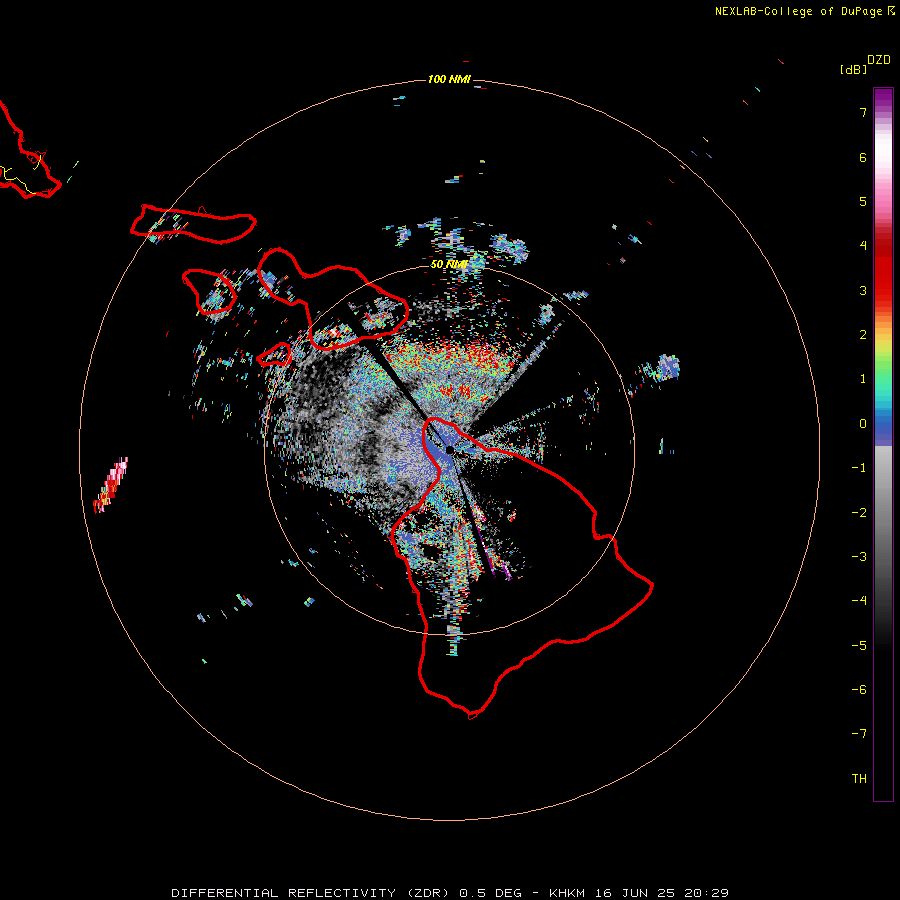Click the DZD colorbar title
The image size is (900, 900).
point(879,60)
